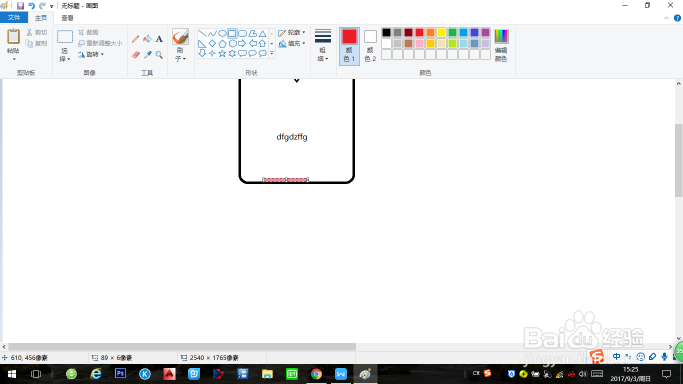Open the Edit colors dialog
Image resolution: width=683 pixels, height=384 pixels.
point(501,46)
